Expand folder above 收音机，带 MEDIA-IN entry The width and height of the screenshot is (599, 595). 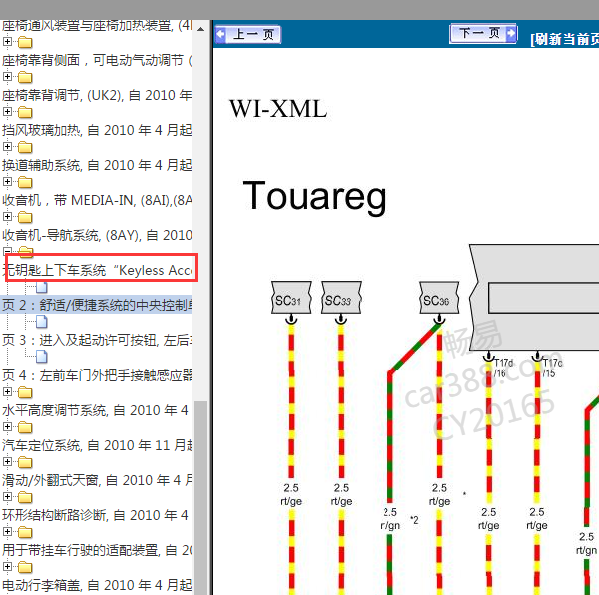[x=7, y=181]
